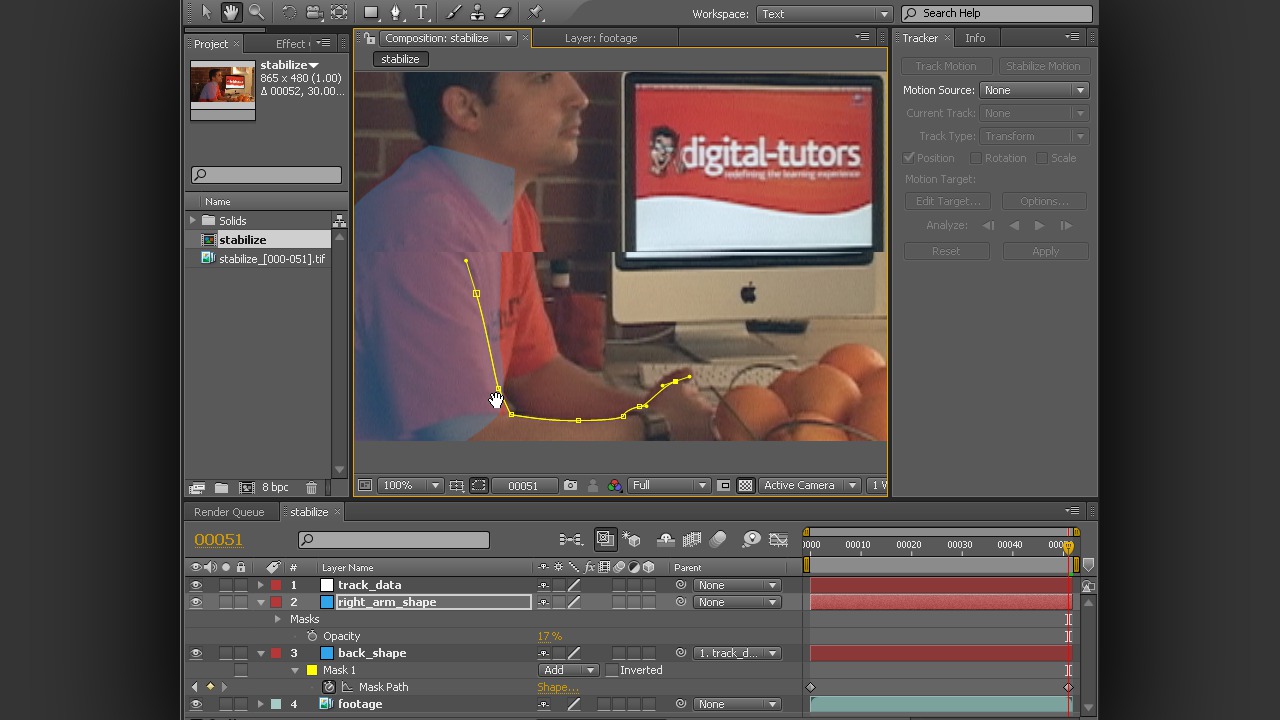Enable the Inverted checkbox for Mask 1
The height and width of the screenshot is (720, 1280).
tap(612, 670)
